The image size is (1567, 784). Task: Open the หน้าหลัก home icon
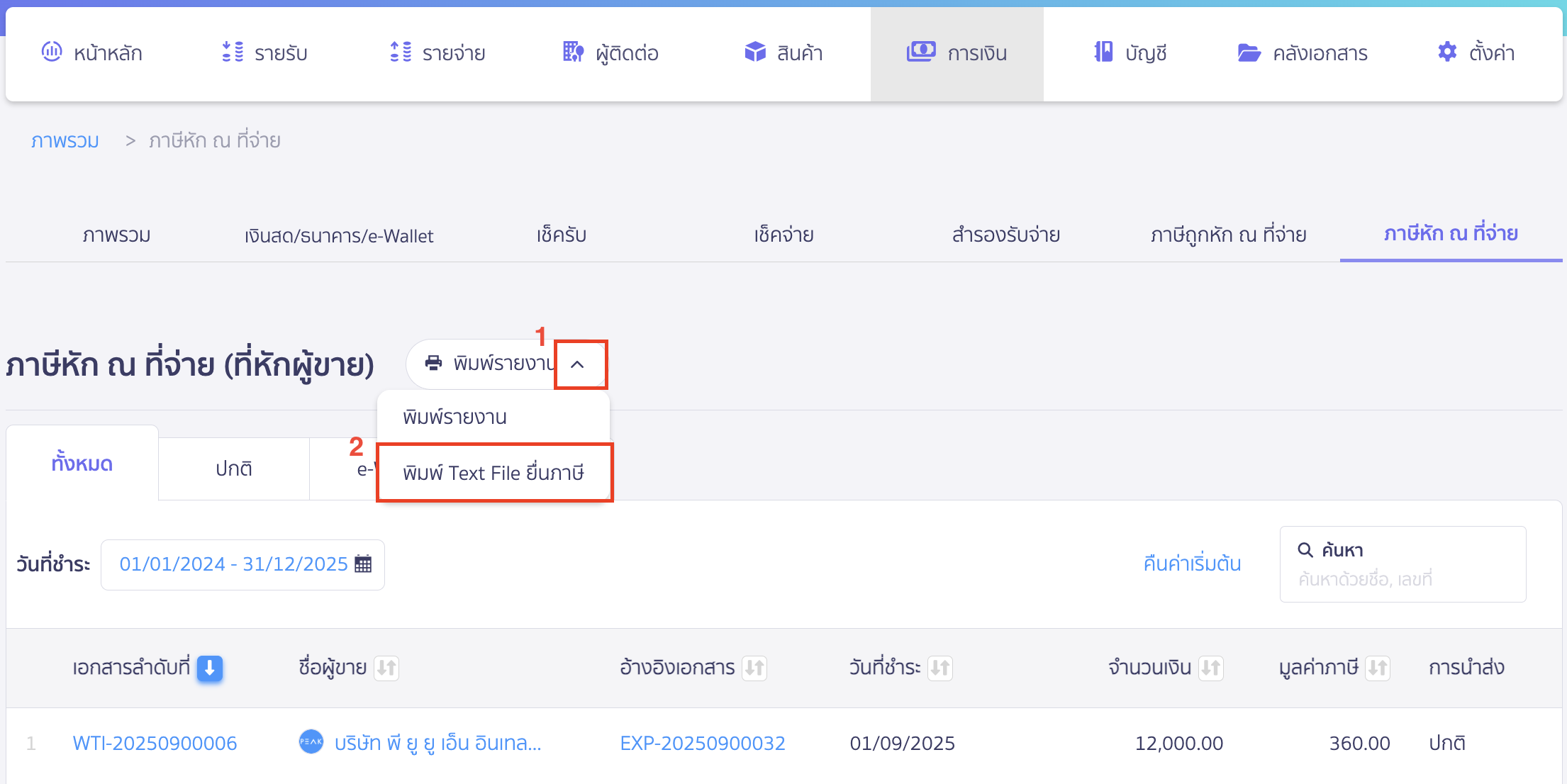pos(51,52)
